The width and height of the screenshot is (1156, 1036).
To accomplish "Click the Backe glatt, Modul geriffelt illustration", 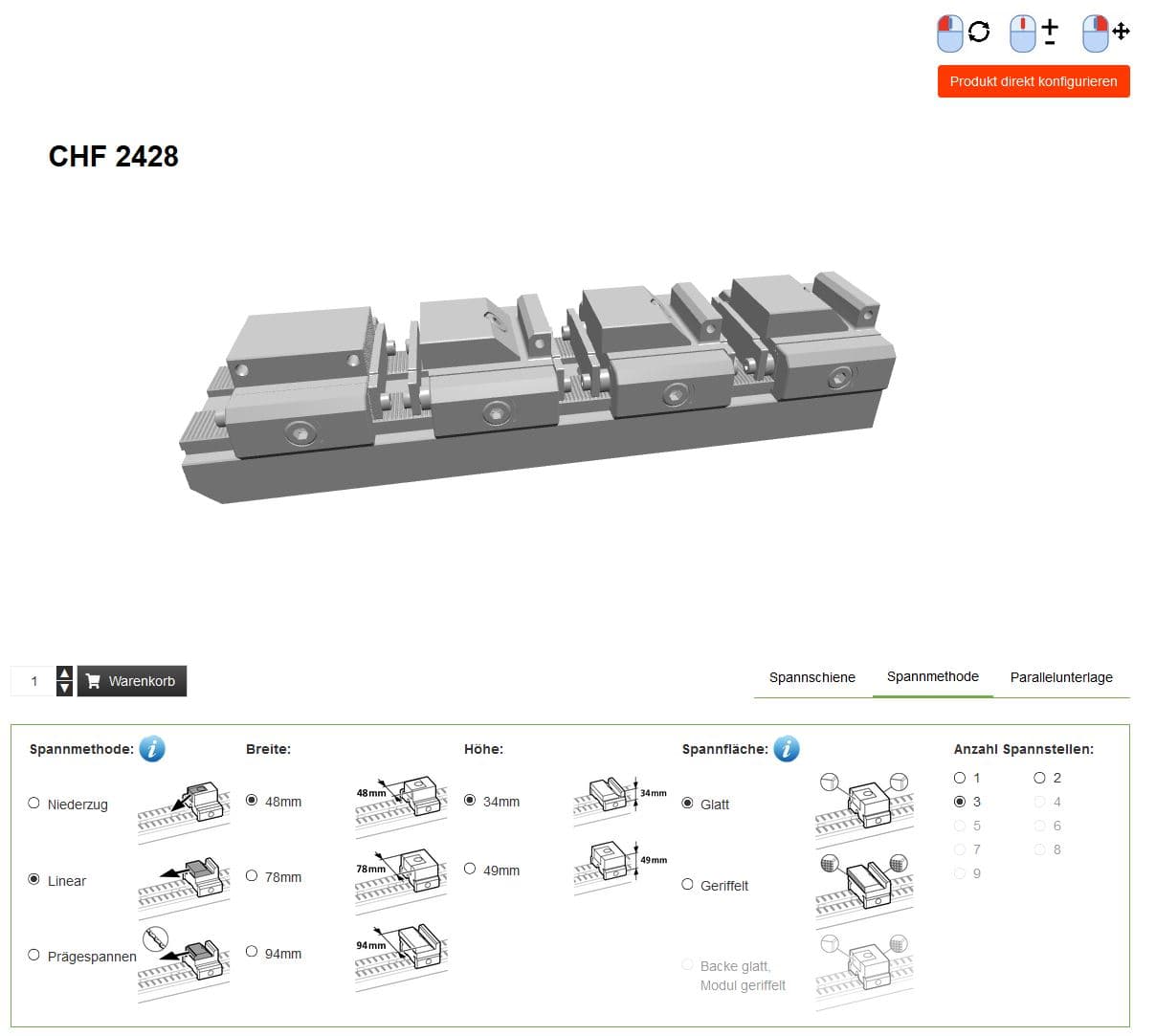I will [x=865, y=971].
